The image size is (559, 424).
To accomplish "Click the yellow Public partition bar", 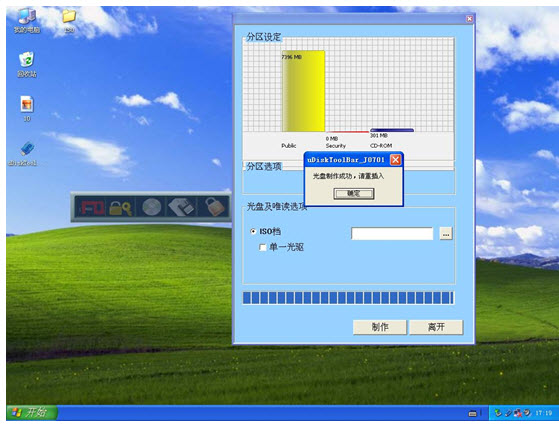I will click(303, 91).
